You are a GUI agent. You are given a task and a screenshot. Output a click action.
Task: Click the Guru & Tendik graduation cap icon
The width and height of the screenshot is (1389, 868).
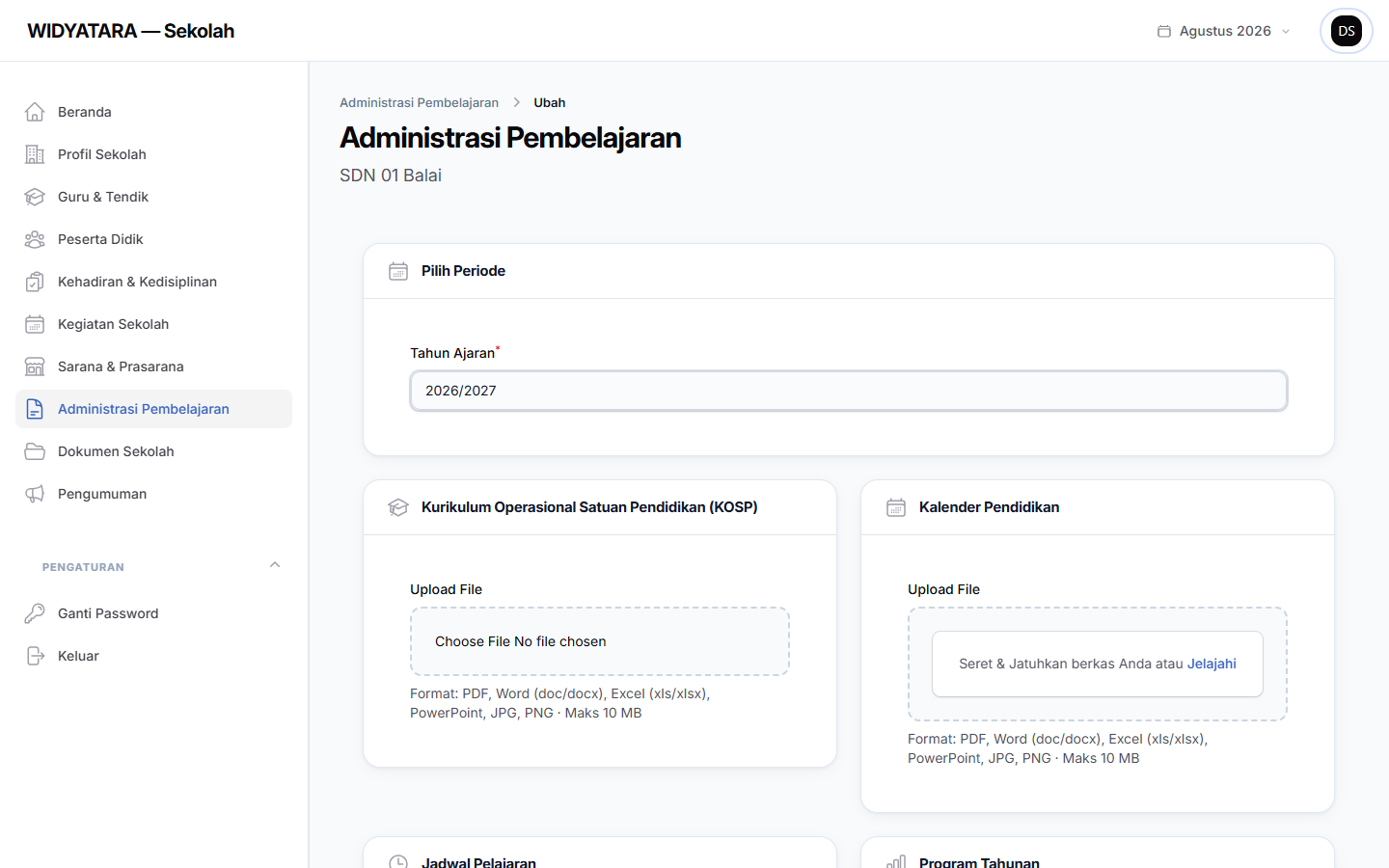[x=35, y=197]
